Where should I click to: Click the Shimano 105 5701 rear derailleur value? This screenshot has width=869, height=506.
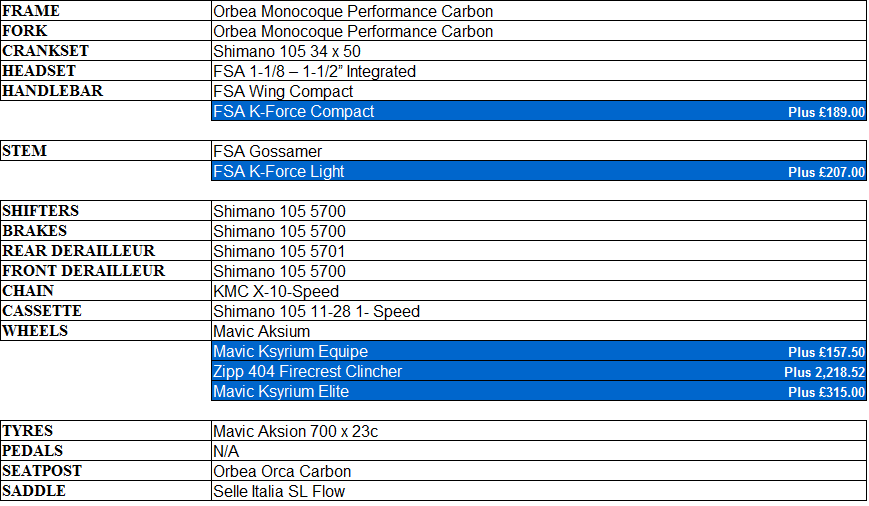280,252
